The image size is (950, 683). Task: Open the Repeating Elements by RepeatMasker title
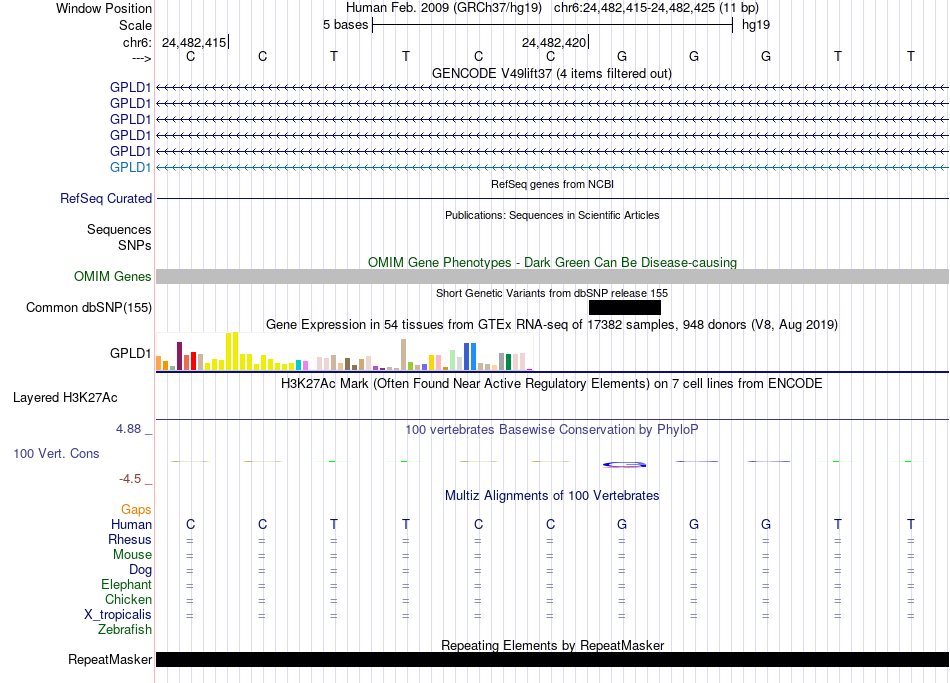tap(552, 645)
